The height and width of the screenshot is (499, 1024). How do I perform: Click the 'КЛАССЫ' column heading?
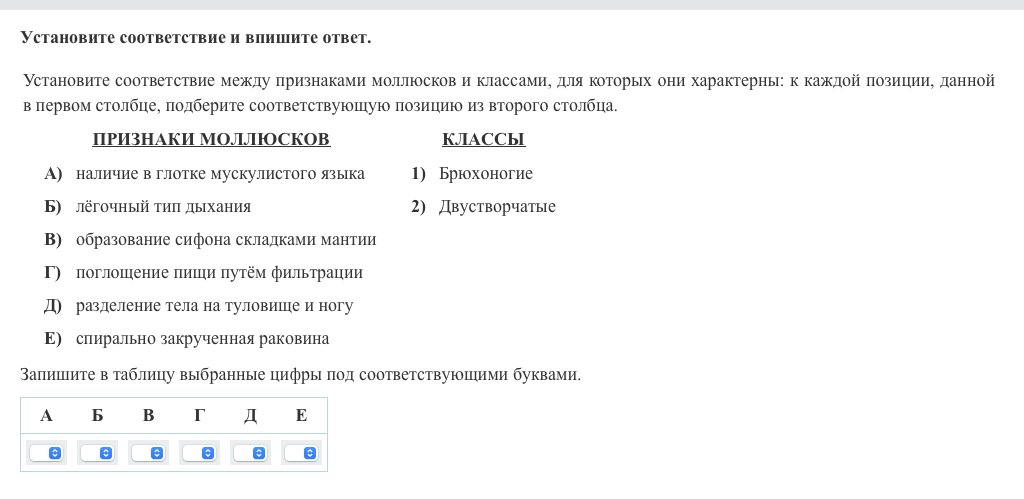tap(483, 140)
